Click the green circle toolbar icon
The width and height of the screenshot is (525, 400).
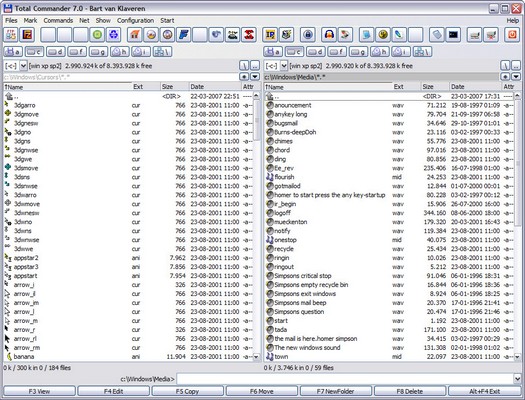pos(97,35)
